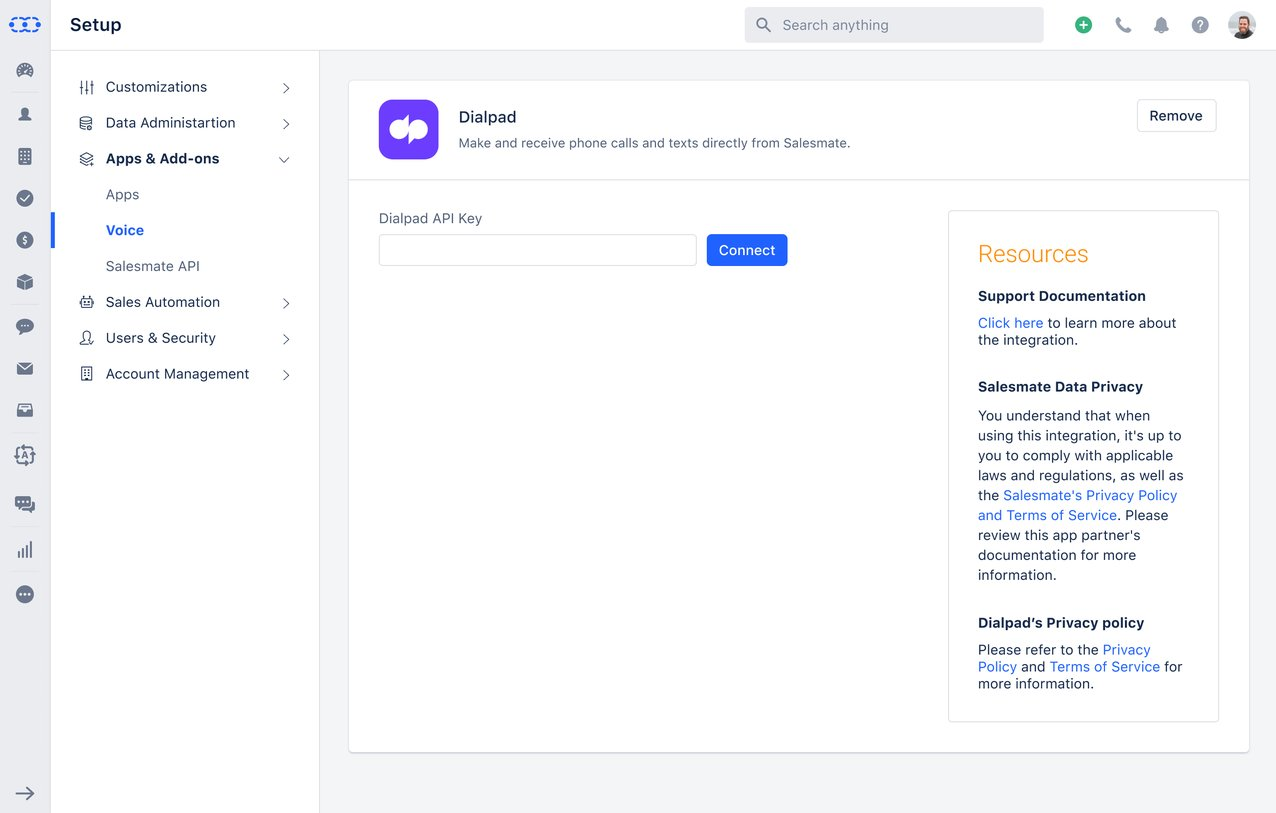Click the green plus quick-add icon
The width and height of the screenshot is (1276, 813).
click(1083, 25)
